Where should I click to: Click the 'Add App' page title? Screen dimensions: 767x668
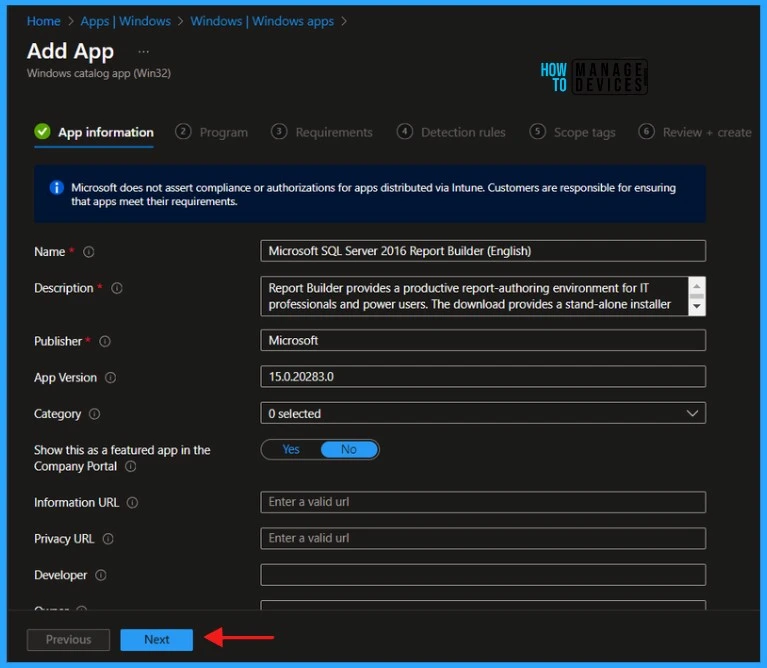point(70,51)
